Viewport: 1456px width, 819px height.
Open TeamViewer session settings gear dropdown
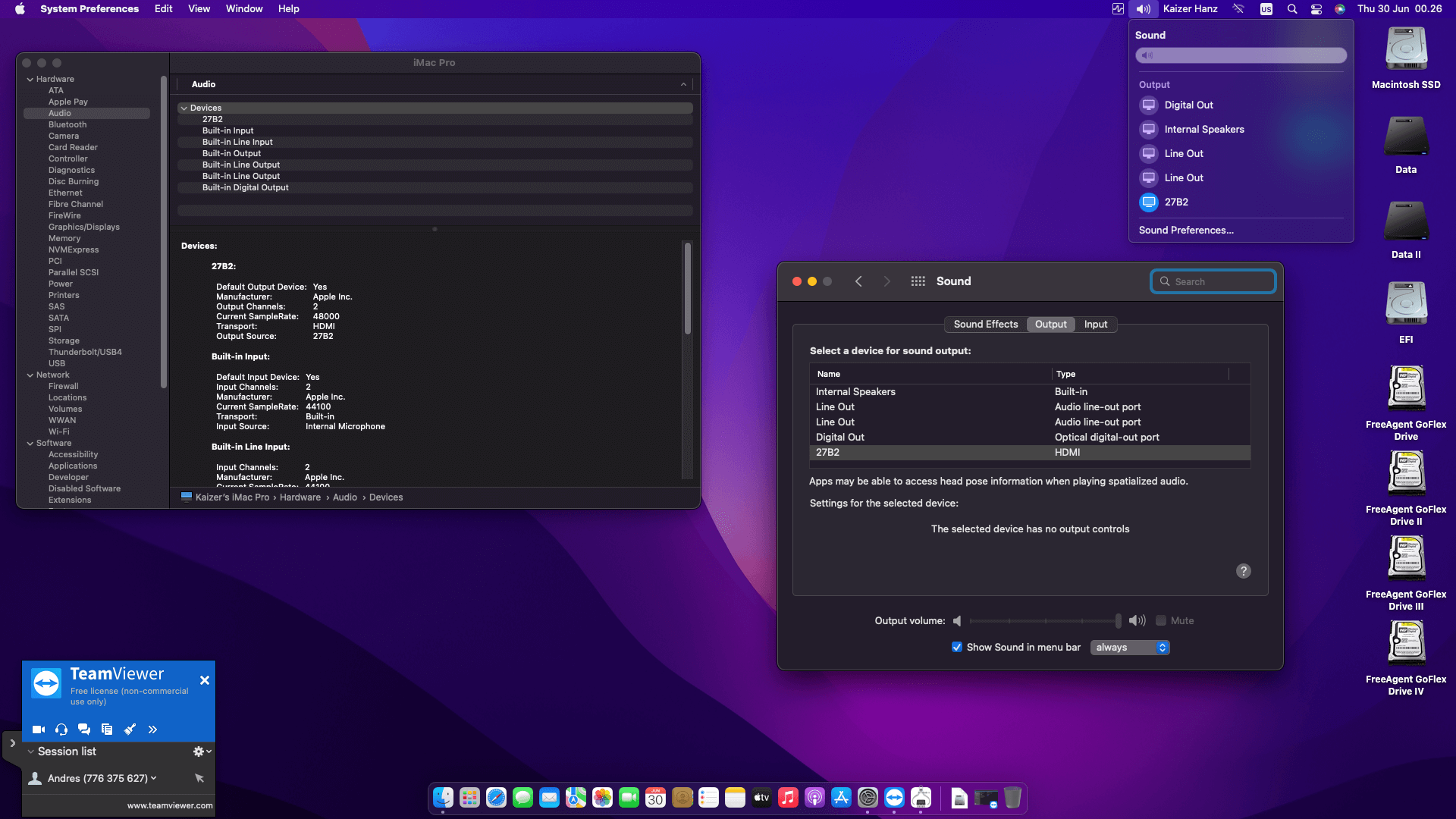[202, 752]
